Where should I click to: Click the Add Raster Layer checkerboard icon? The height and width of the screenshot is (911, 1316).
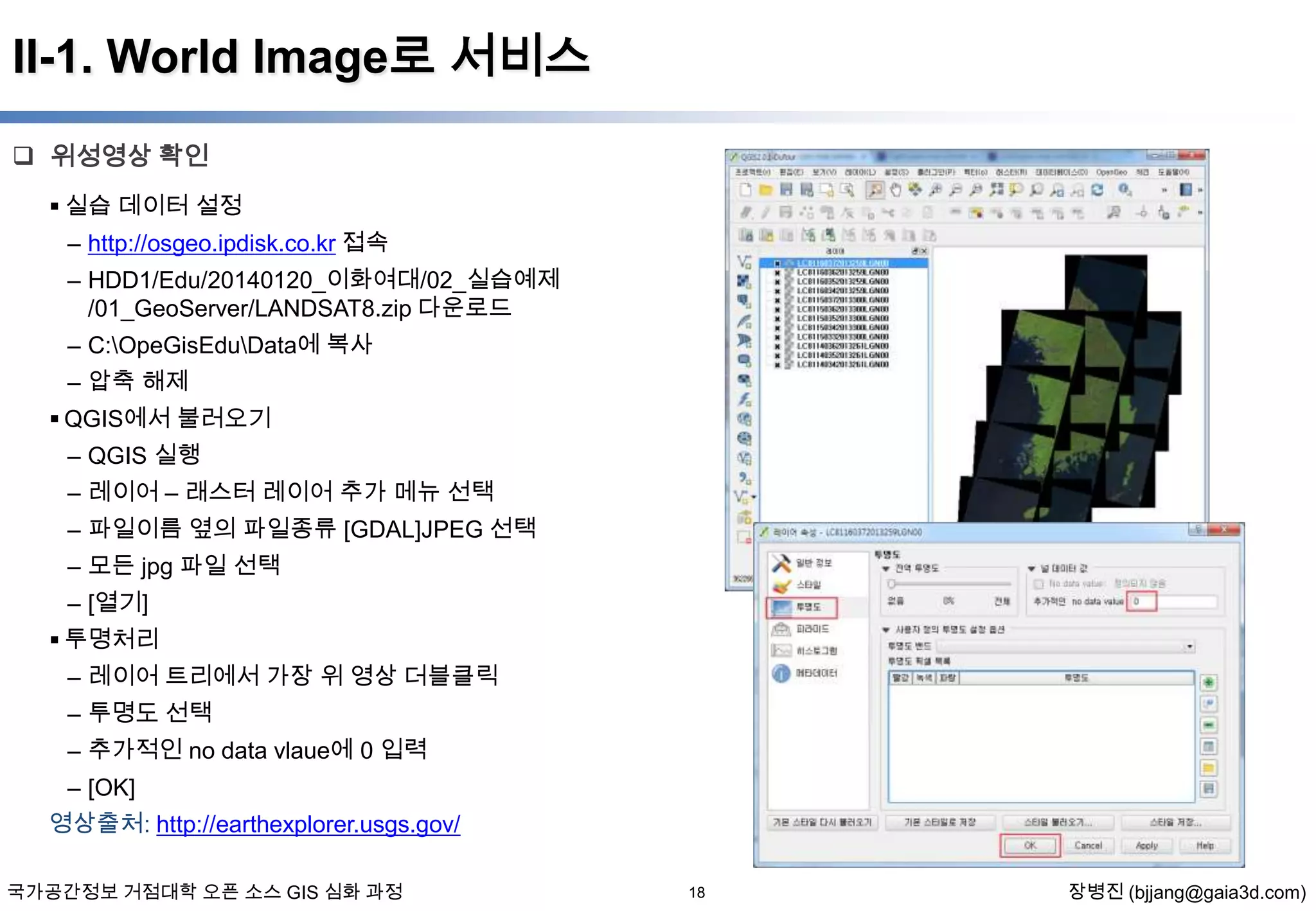[744, 281]
